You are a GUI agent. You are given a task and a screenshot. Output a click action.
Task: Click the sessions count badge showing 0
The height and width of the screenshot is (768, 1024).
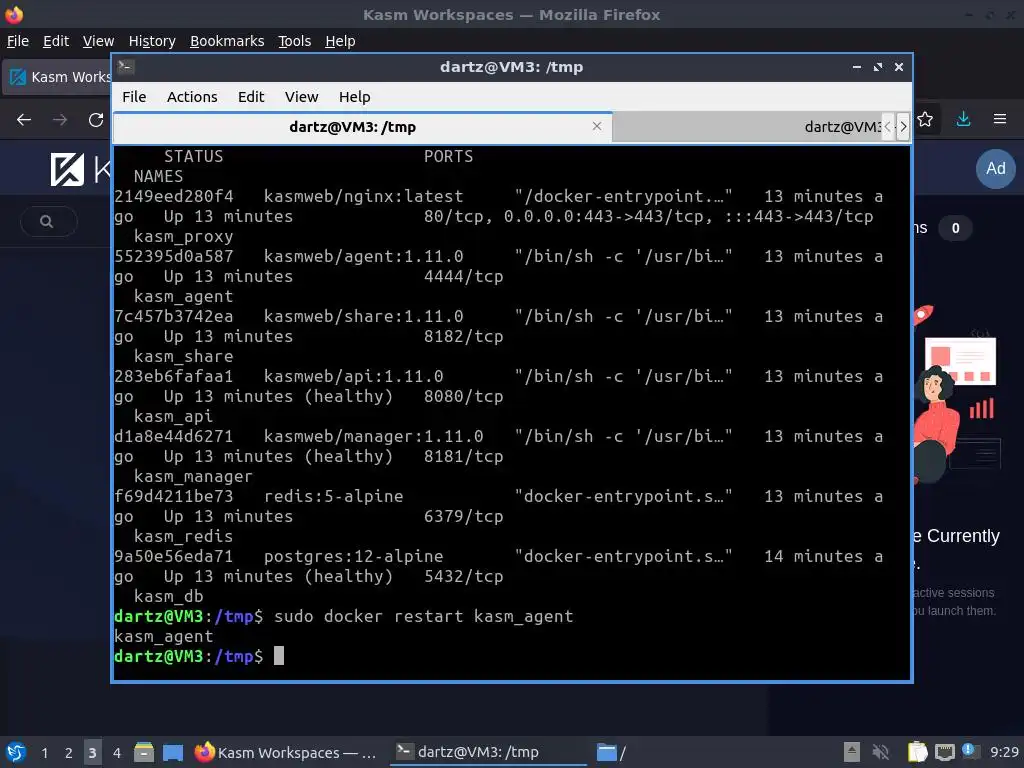955,228
